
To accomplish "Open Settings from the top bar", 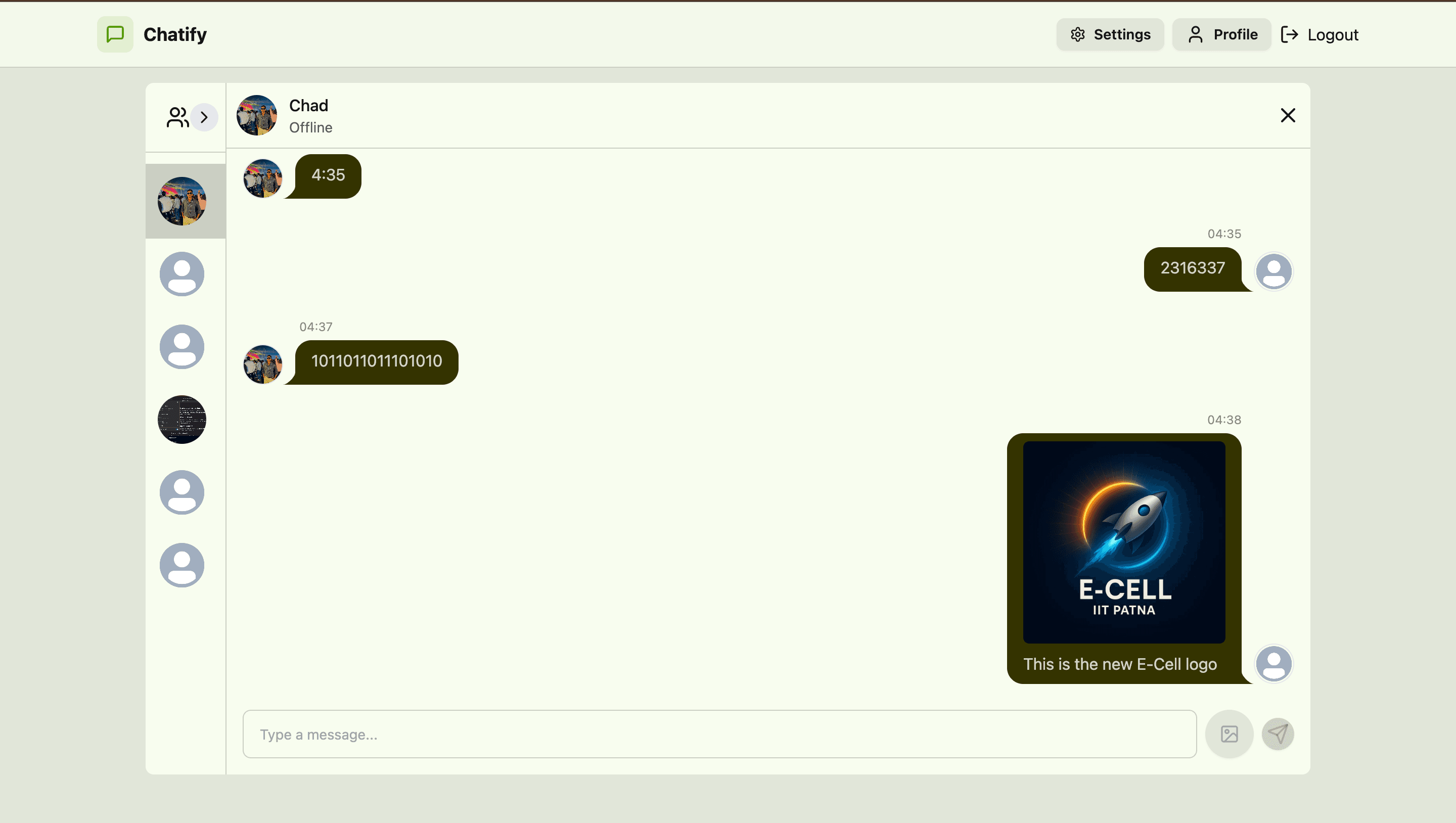I will tap(1110, 34).
